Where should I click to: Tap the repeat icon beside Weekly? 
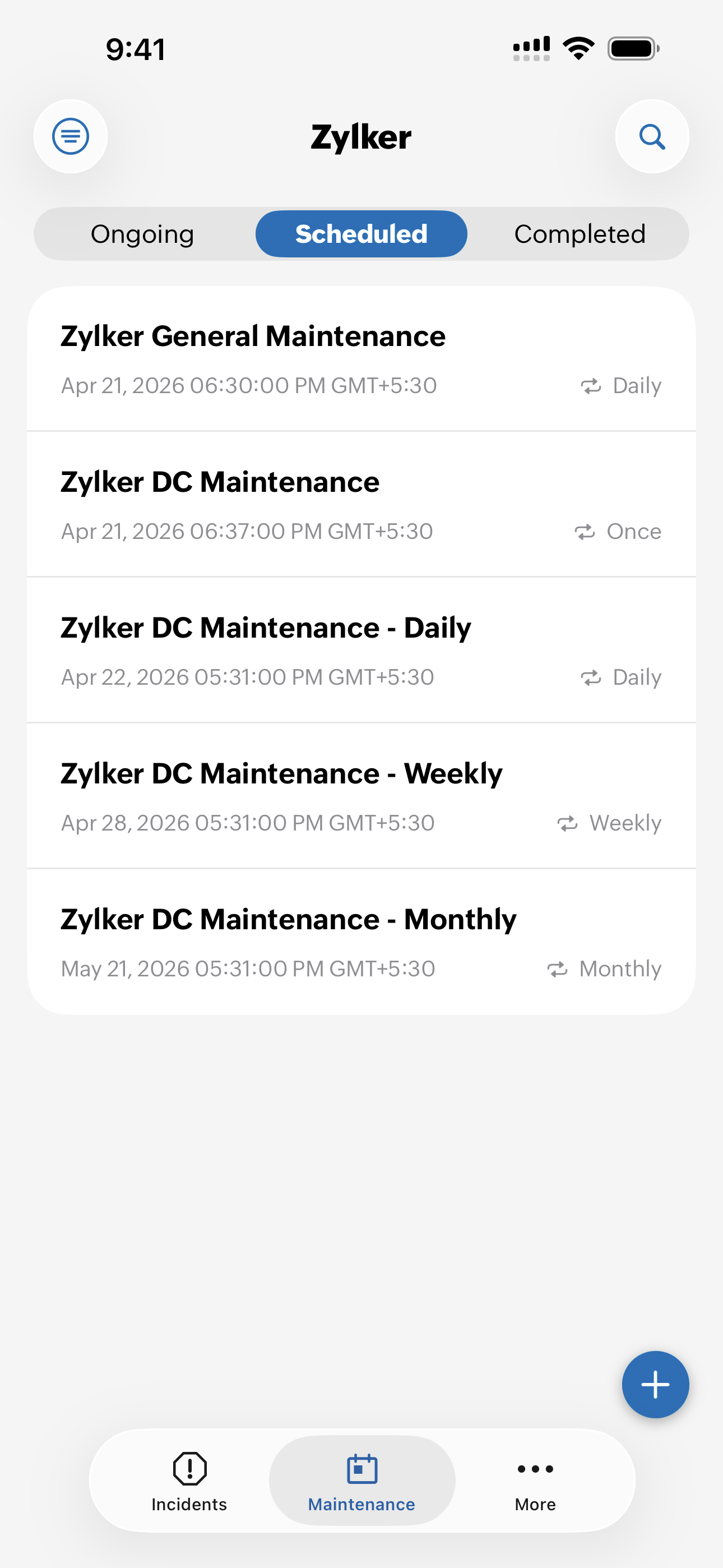(x=567, y=824)
